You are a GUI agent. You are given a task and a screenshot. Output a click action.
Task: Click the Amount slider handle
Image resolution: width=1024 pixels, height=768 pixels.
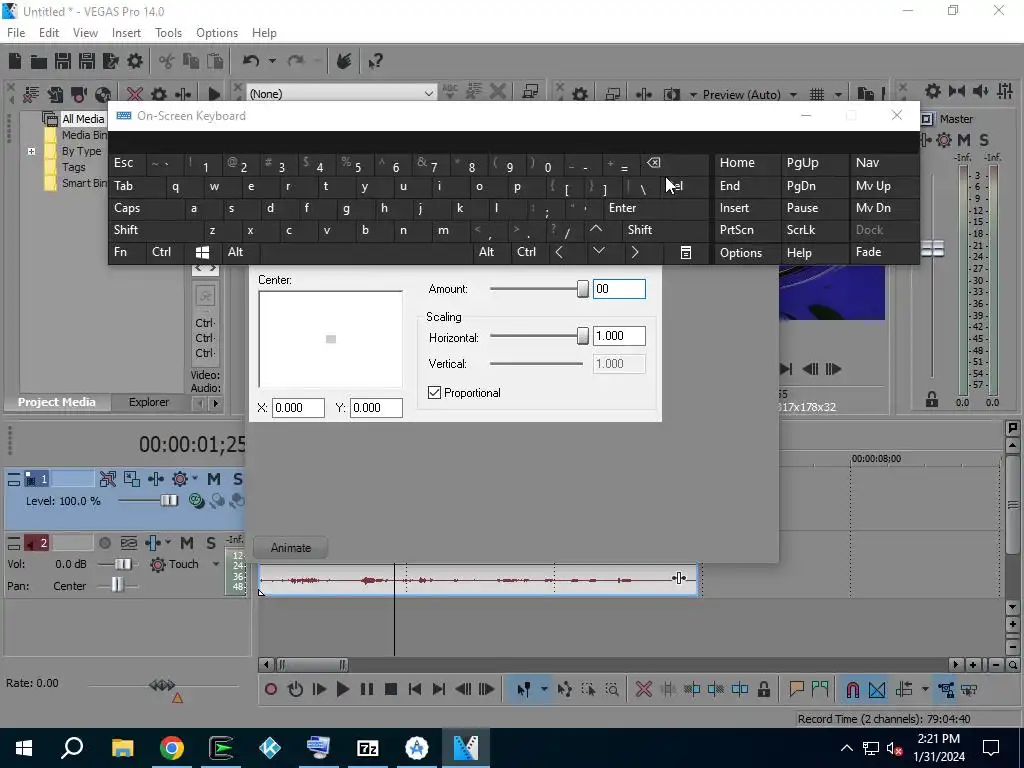tap(583, 289)
